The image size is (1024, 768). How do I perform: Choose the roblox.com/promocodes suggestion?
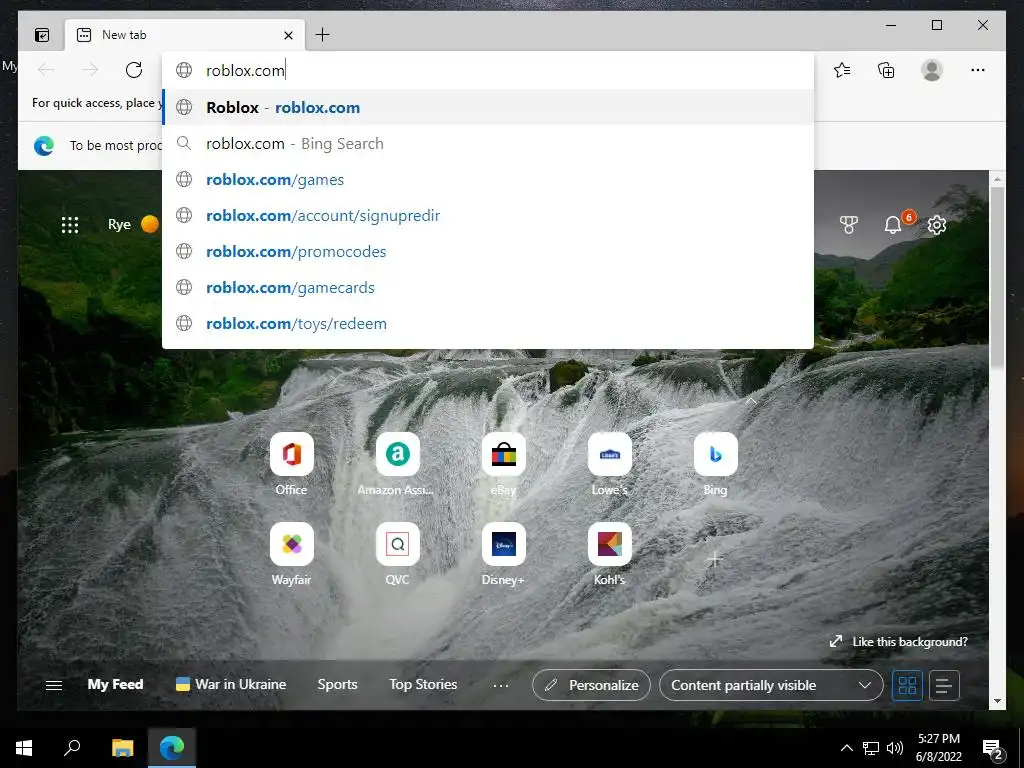(488, 251)
